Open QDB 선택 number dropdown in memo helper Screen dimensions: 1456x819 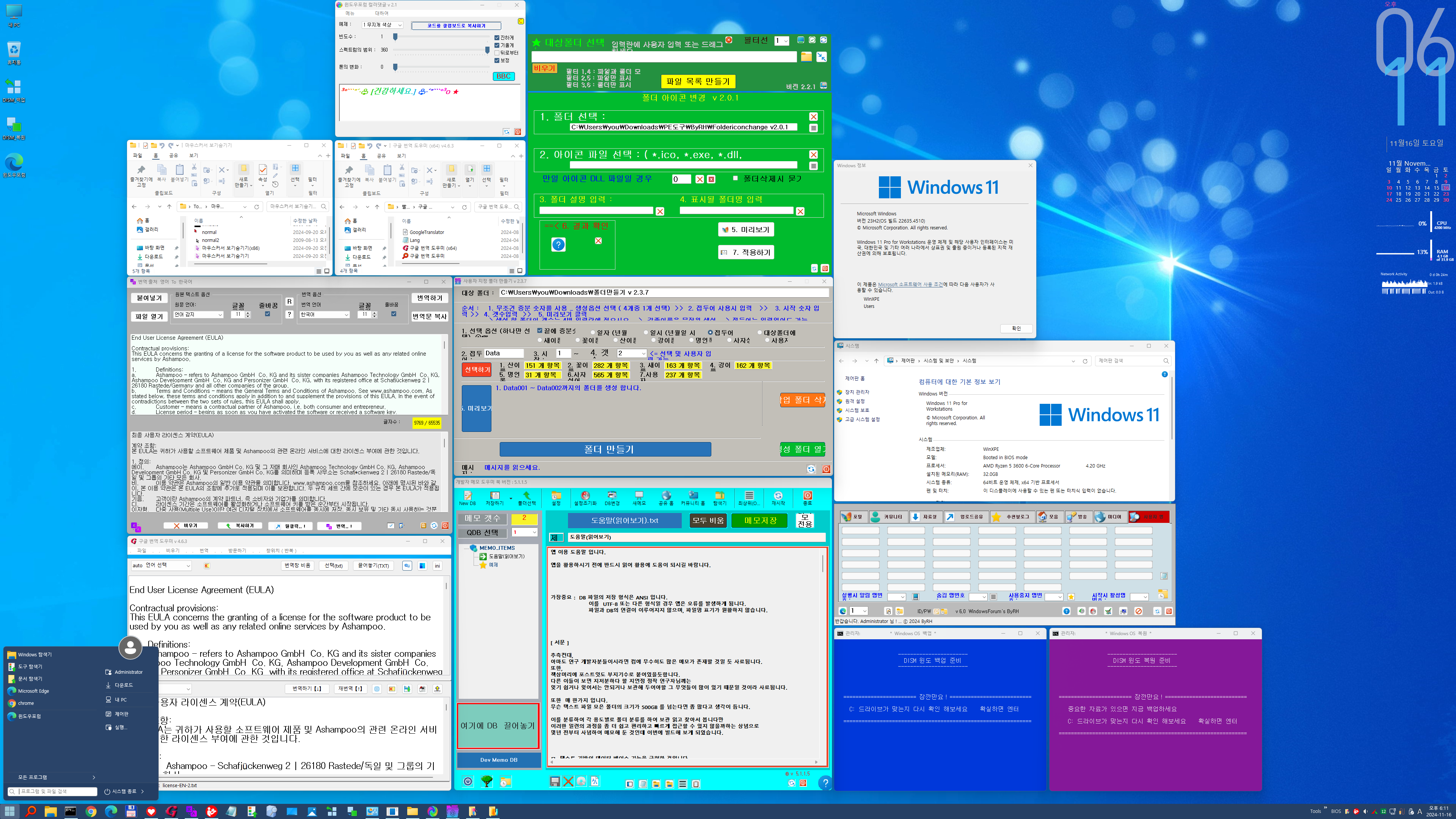click(524, 532)
